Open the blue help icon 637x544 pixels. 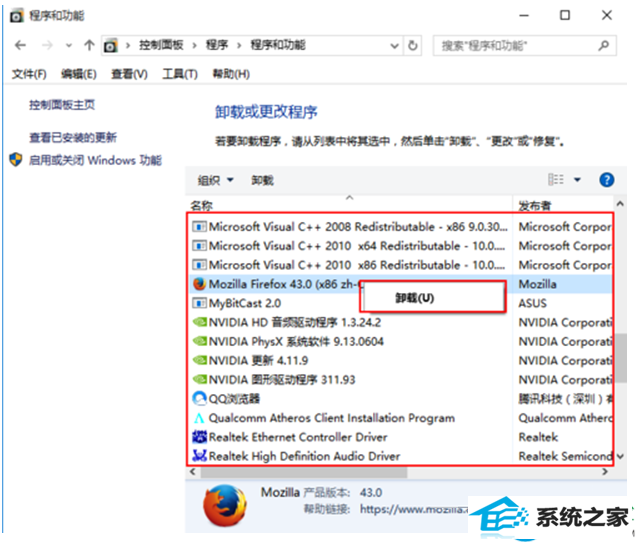click(607, 180)
